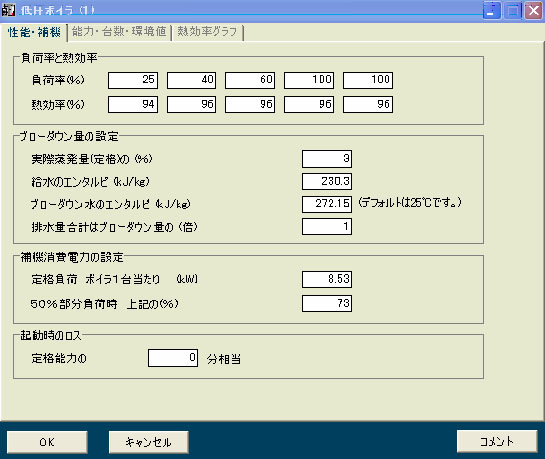This screenshot has width=545, height=459.
Task: Select the fifth, last 負荷率 field showing 100
Action: 368,80
